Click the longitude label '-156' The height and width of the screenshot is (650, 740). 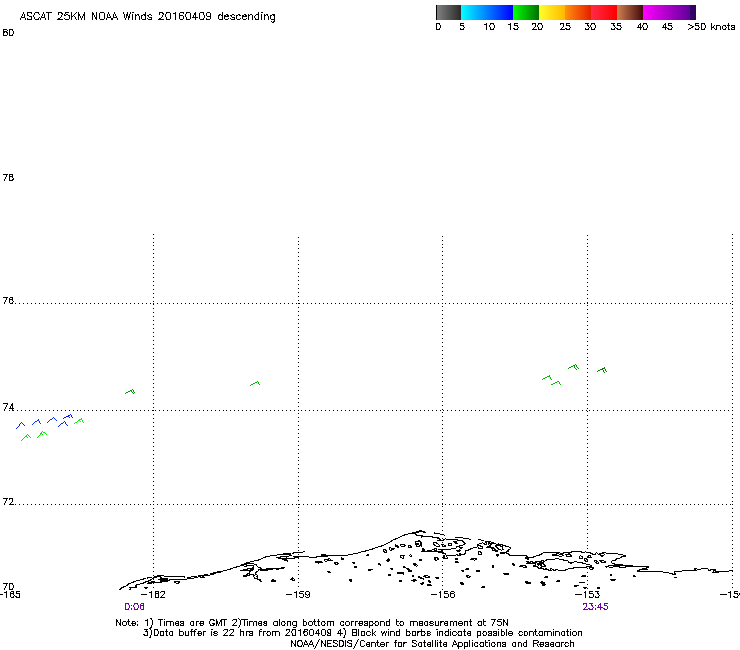pos(443,594)
